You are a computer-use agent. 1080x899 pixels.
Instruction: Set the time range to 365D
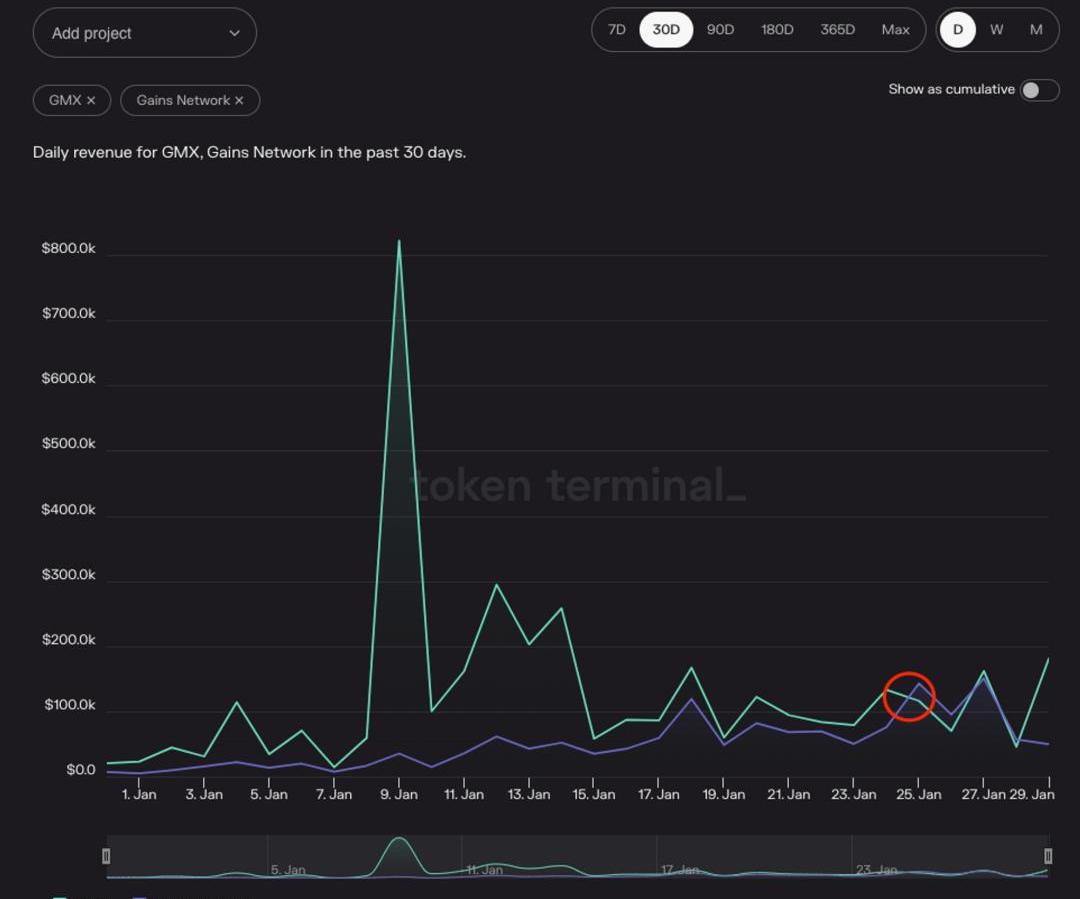837,30
